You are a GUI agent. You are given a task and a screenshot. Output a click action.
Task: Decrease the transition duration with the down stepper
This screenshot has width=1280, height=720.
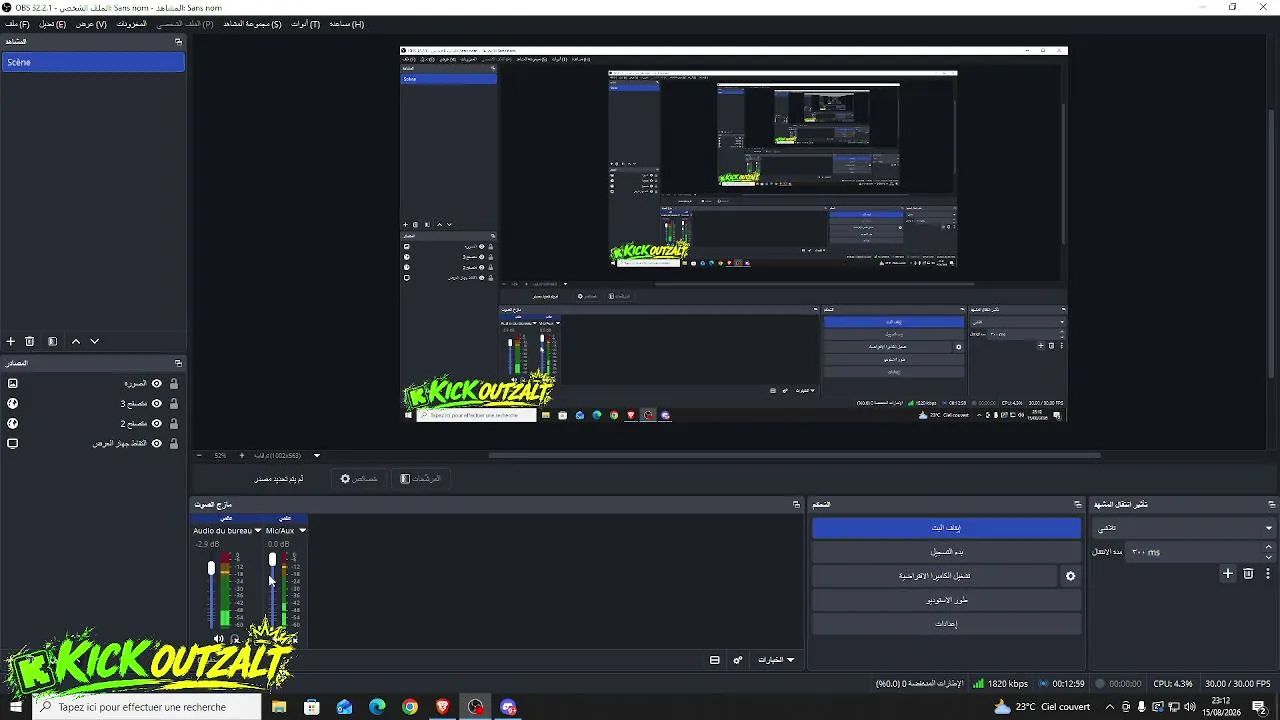click(x=1269, y=556)
